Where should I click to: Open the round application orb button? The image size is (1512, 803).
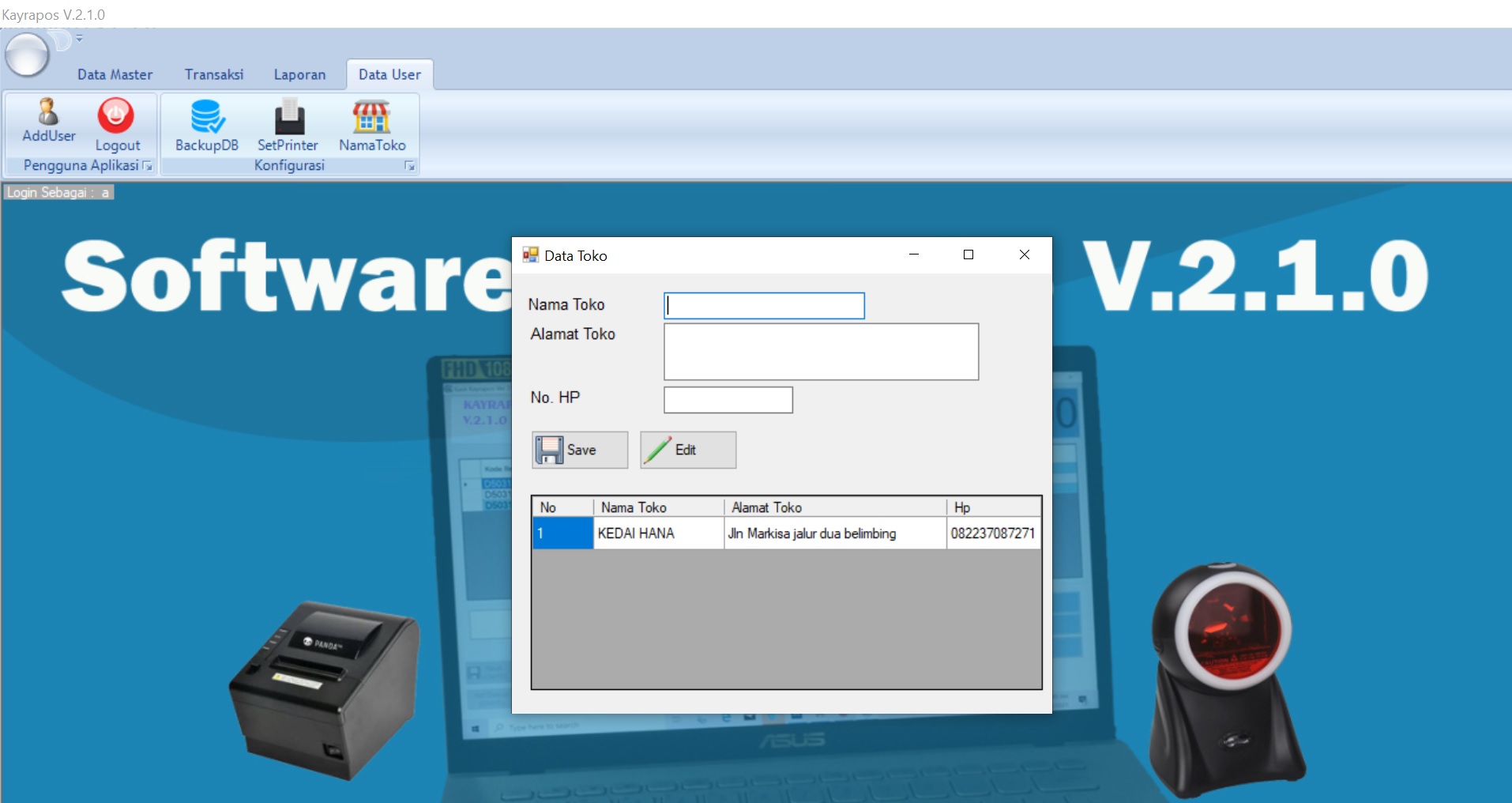pyautogui.click(x=28, y=55)
